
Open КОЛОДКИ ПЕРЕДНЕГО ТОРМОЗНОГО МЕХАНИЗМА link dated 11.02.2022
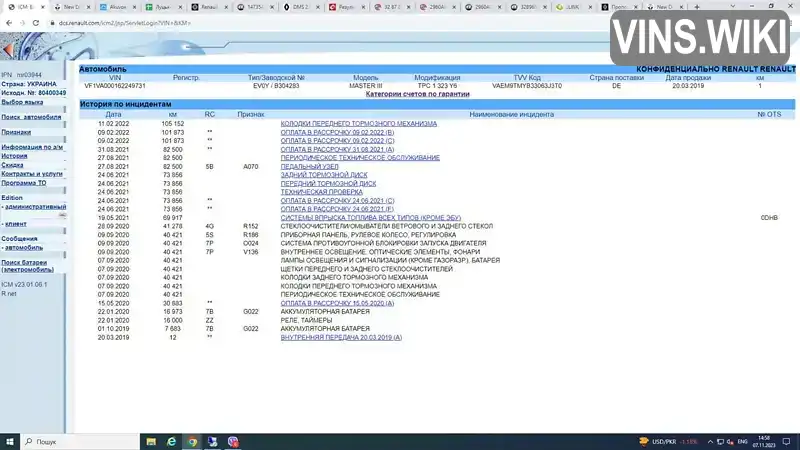pyautogui.click(x=359, y=123)
